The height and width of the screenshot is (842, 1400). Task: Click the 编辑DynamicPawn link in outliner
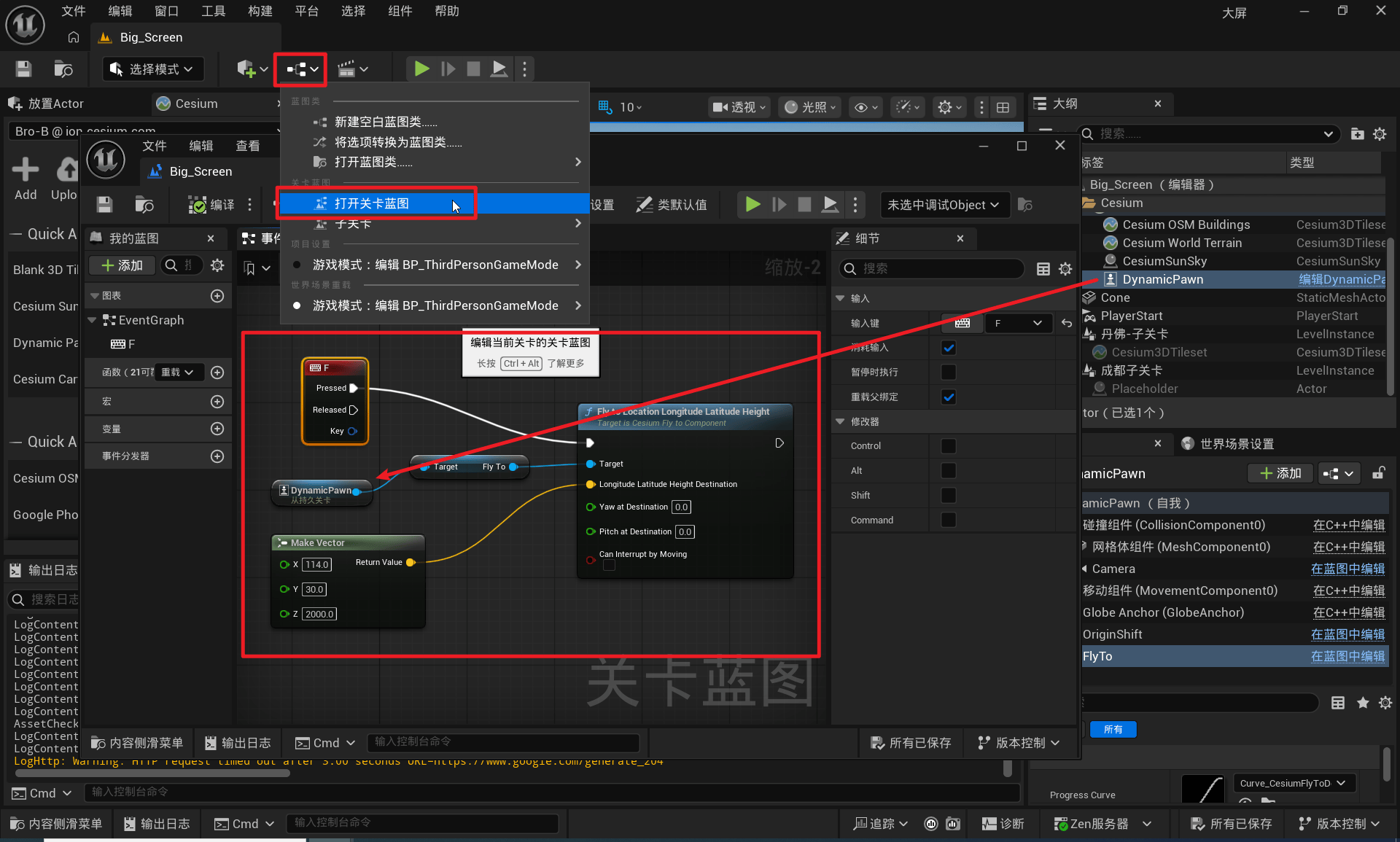1342,279
